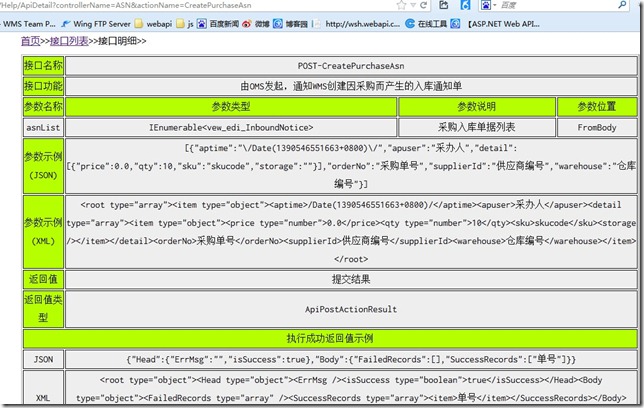The width and height of the screenshot is (644, 408).
Task: Click the blue extension icon in toolbar
Action: (x=465, y=5)
